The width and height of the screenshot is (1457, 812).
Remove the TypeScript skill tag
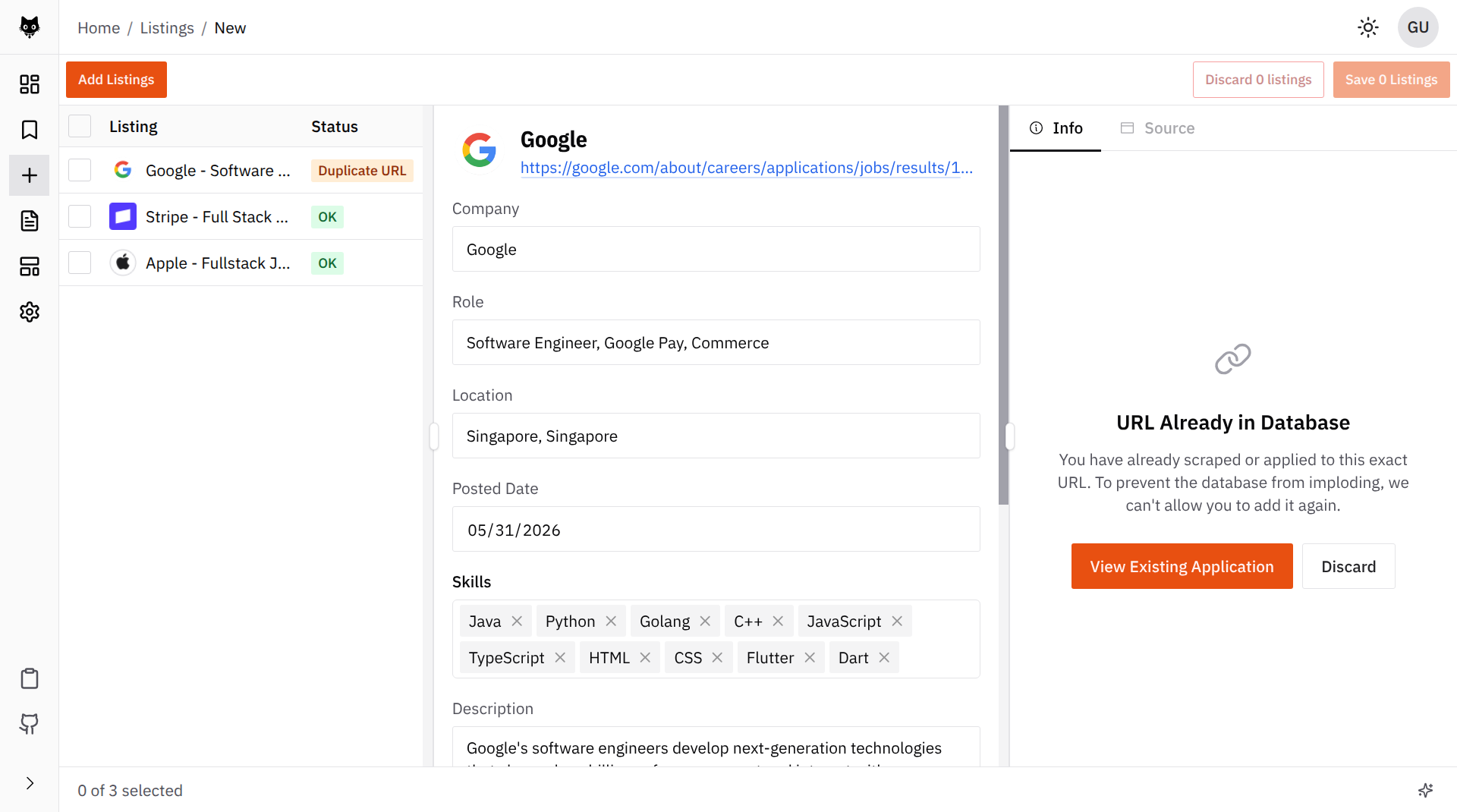coord(560,657)
